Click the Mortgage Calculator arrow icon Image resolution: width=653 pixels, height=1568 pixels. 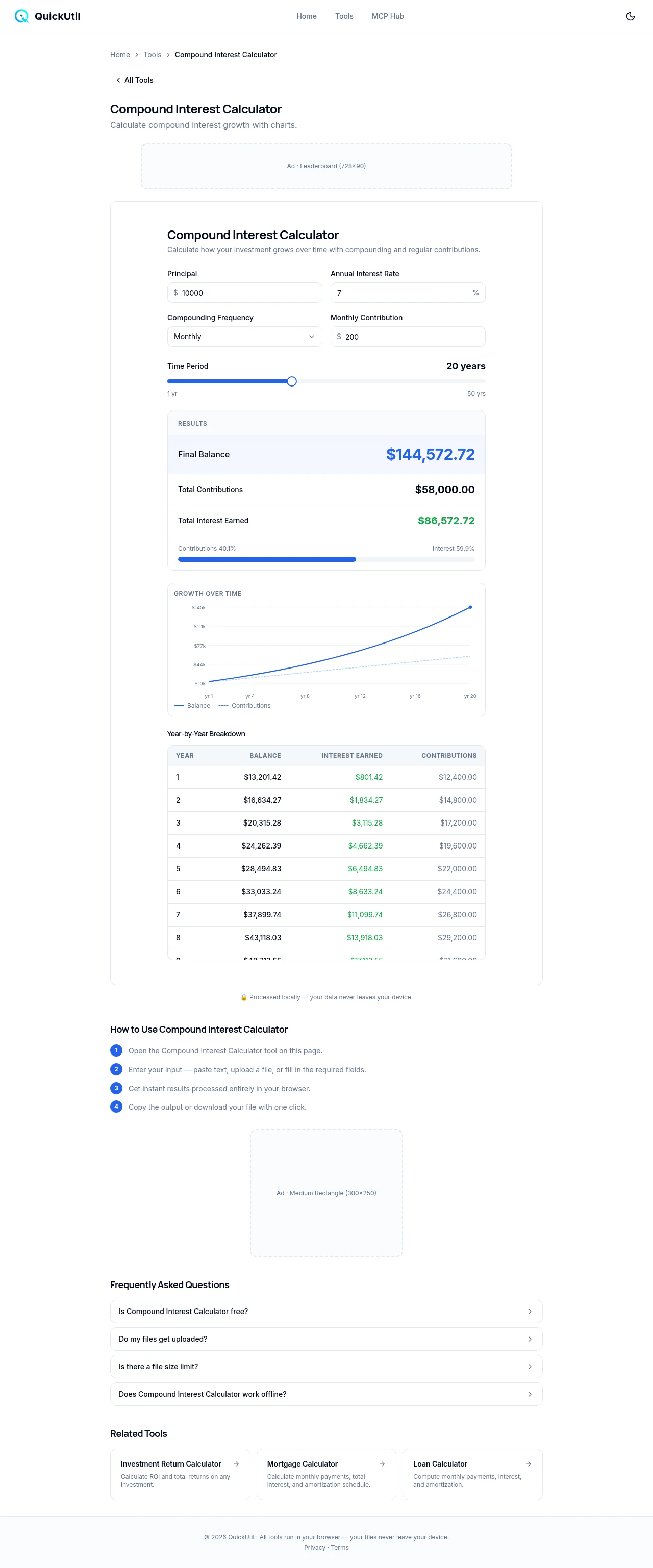[382, 1464]
